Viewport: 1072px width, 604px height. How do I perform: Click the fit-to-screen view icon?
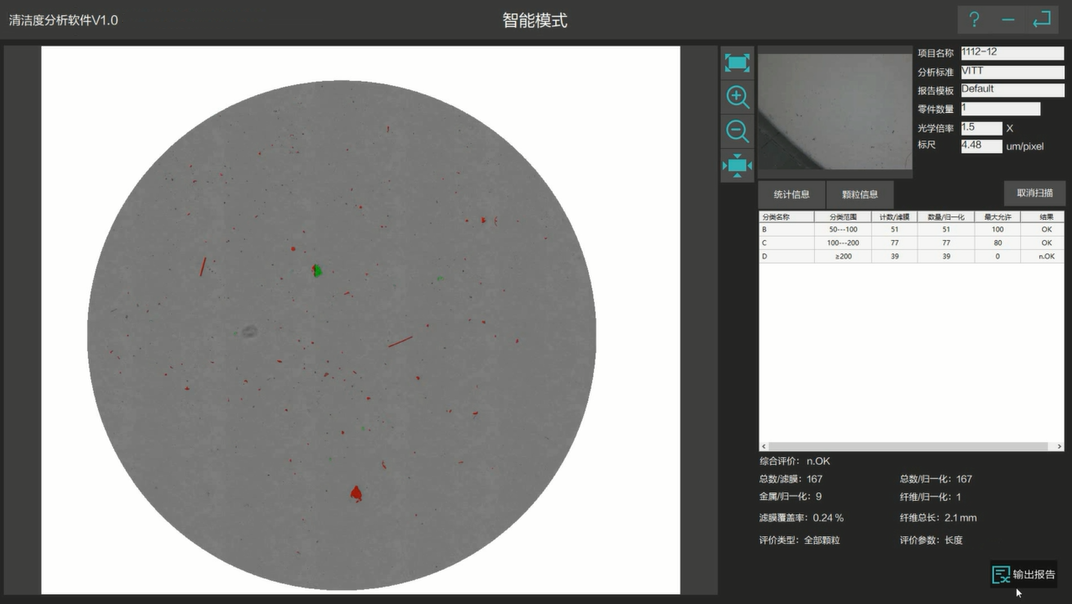click(x=737, y=63)
